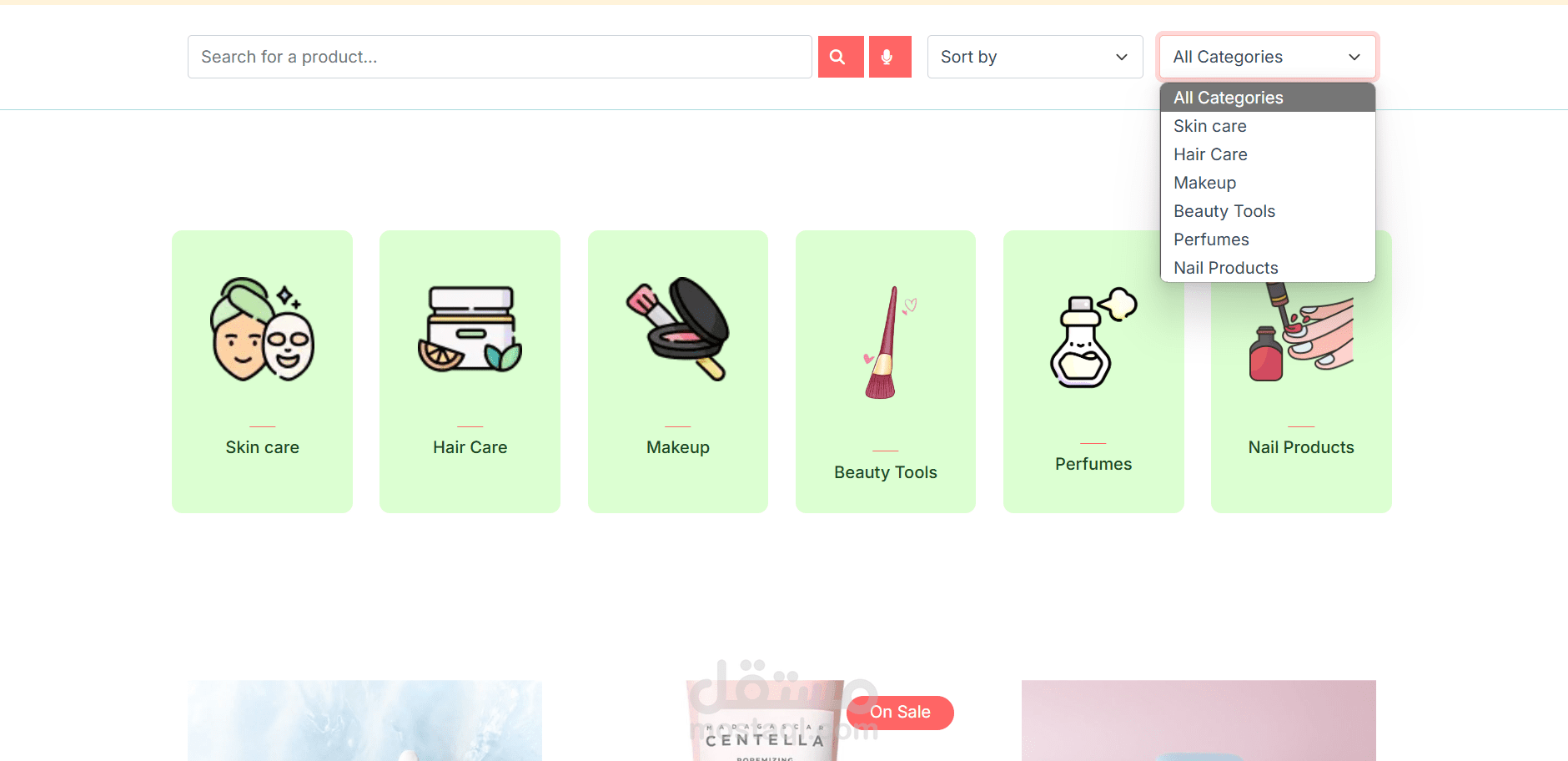1568x761 pixels.
Task: Choose the Beauty Tools brush icon
Action: (889, 342)
